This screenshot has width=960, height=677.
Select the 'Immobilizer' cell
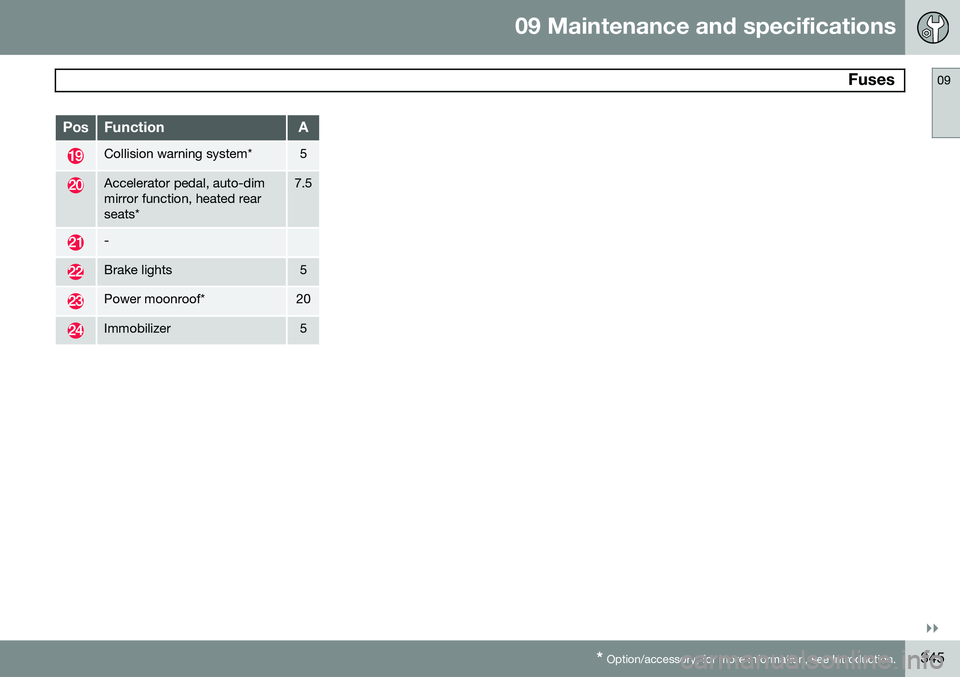pos(192,330)
